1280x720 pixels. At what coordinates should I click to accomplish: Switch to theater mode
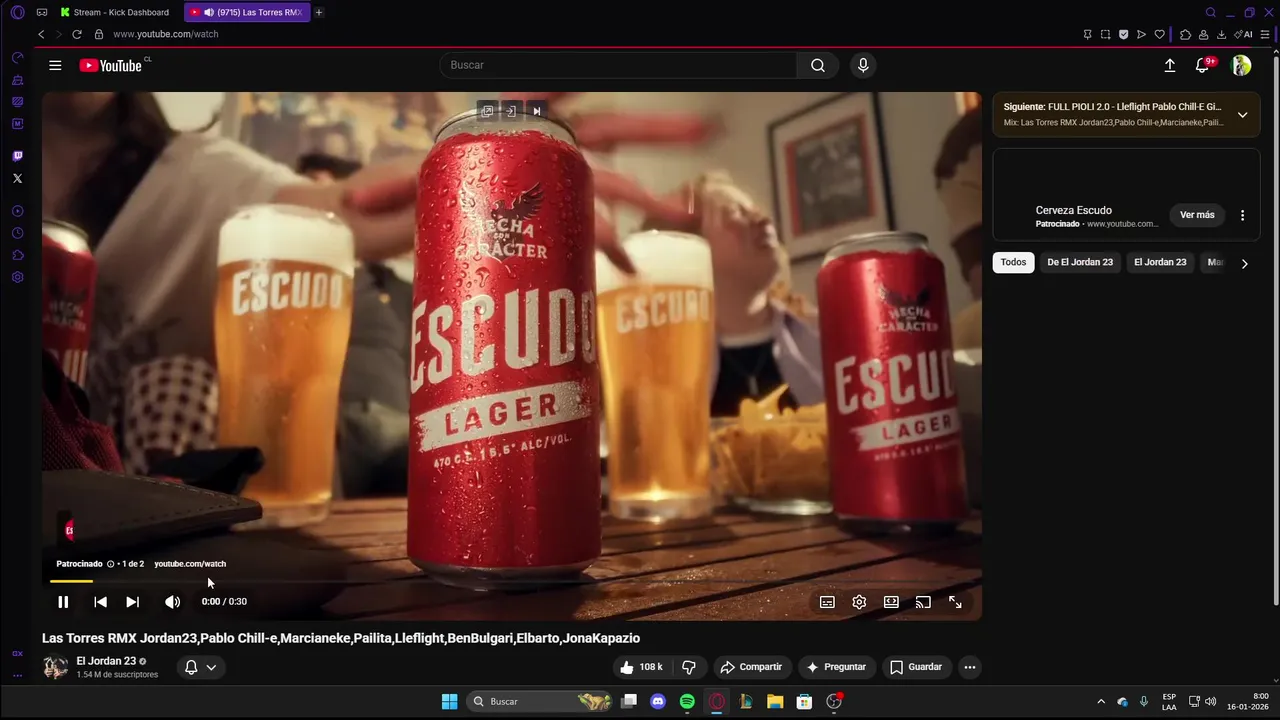(x=891, y=602)
